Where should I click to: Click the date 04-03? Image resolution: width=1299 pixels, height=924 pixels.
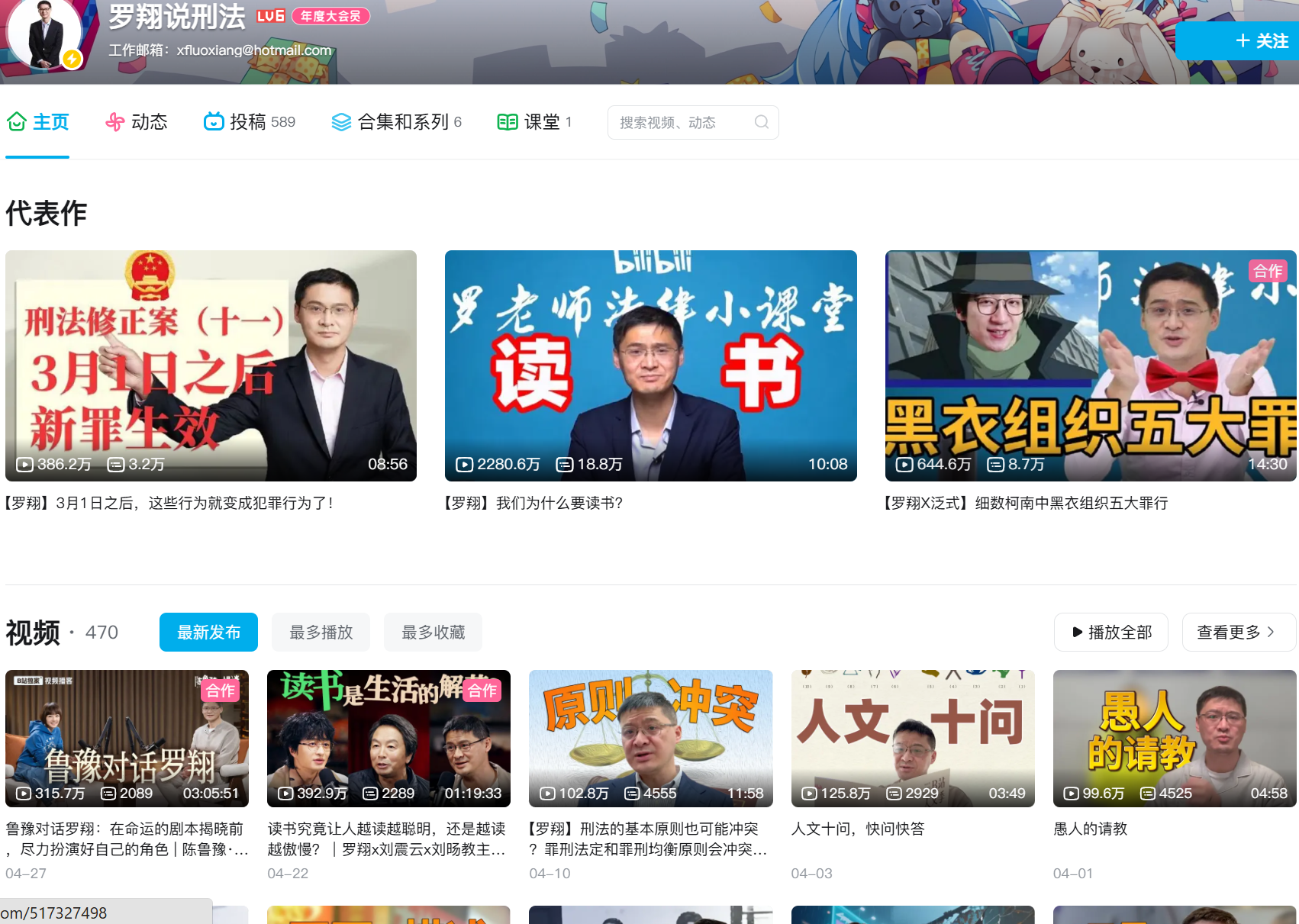812,873
